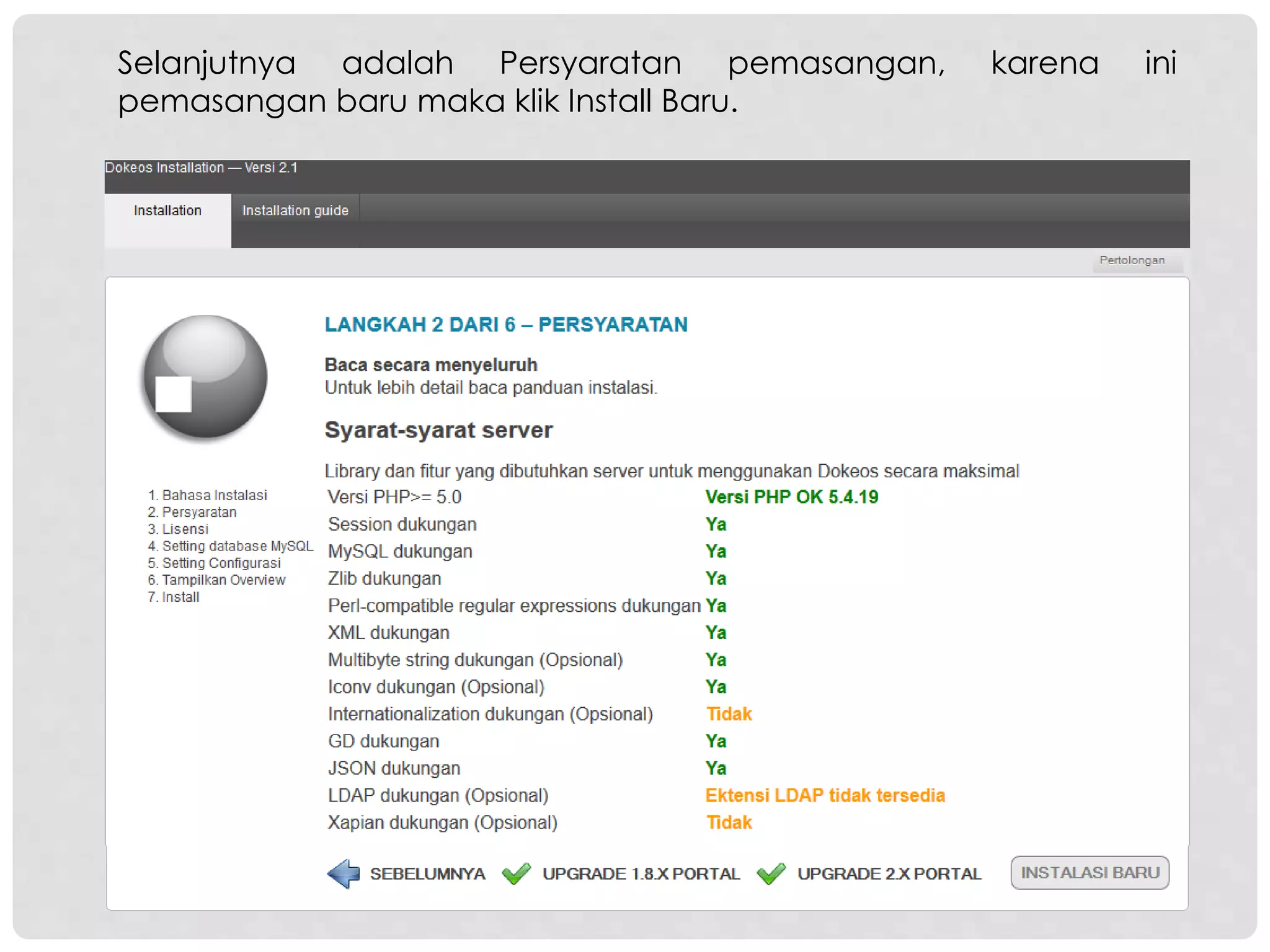Click the Xapian dukungan (Opsional) label
Screen dimensions: 1270x952
[443, 822]
